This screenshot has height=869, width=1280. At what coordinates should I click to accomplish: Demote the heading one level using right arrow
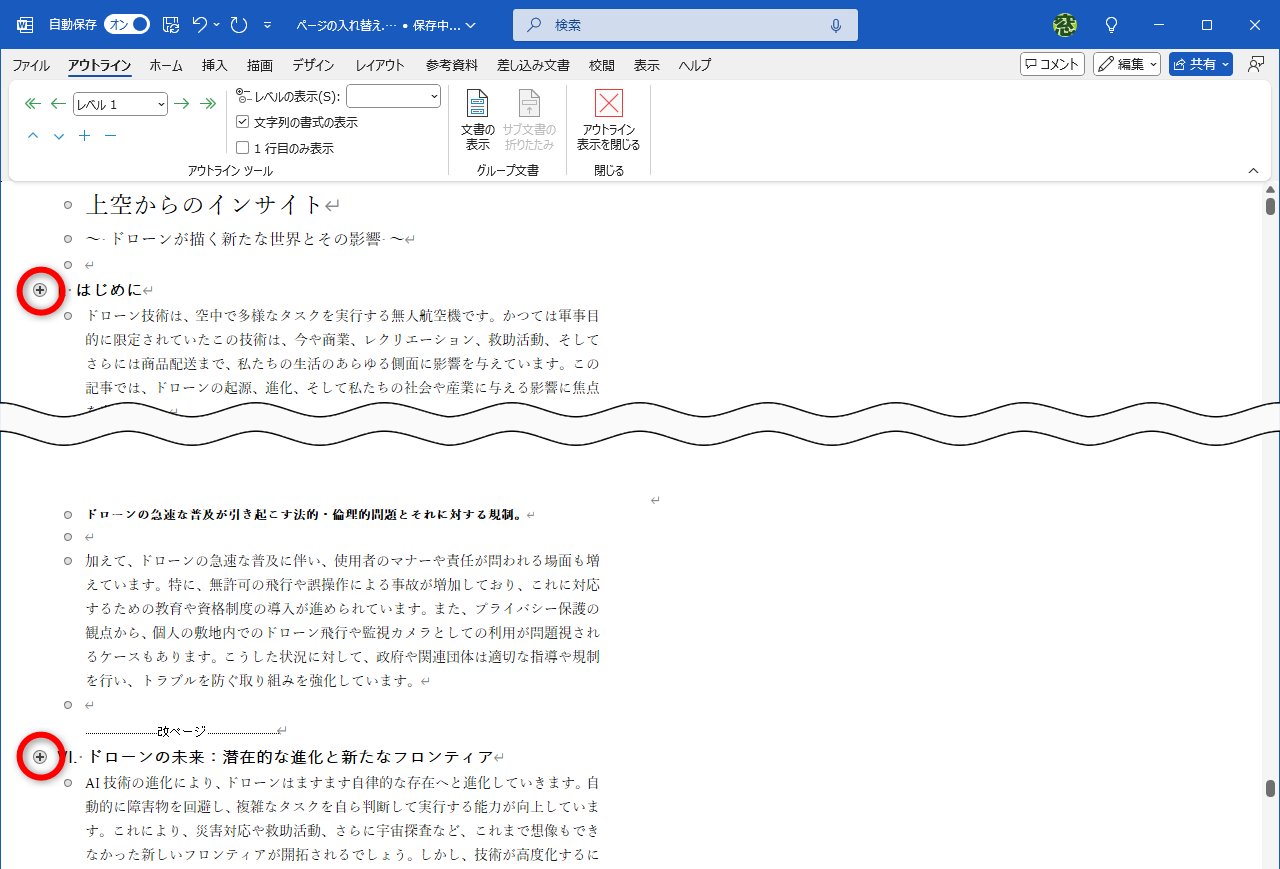pos(181,103)
